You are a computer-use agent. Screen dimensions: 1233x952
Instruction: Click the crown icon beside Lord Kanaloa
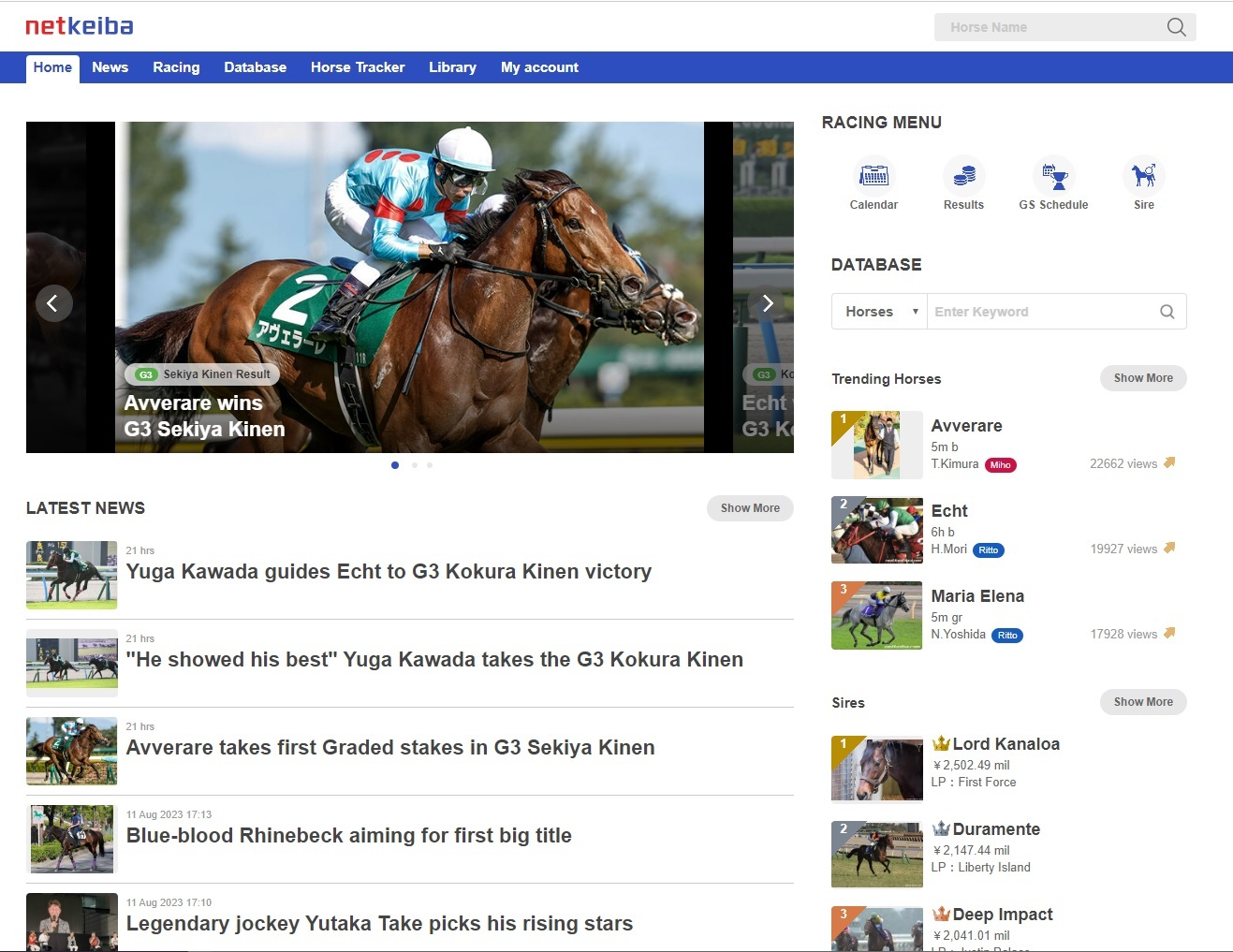point(941,742)
